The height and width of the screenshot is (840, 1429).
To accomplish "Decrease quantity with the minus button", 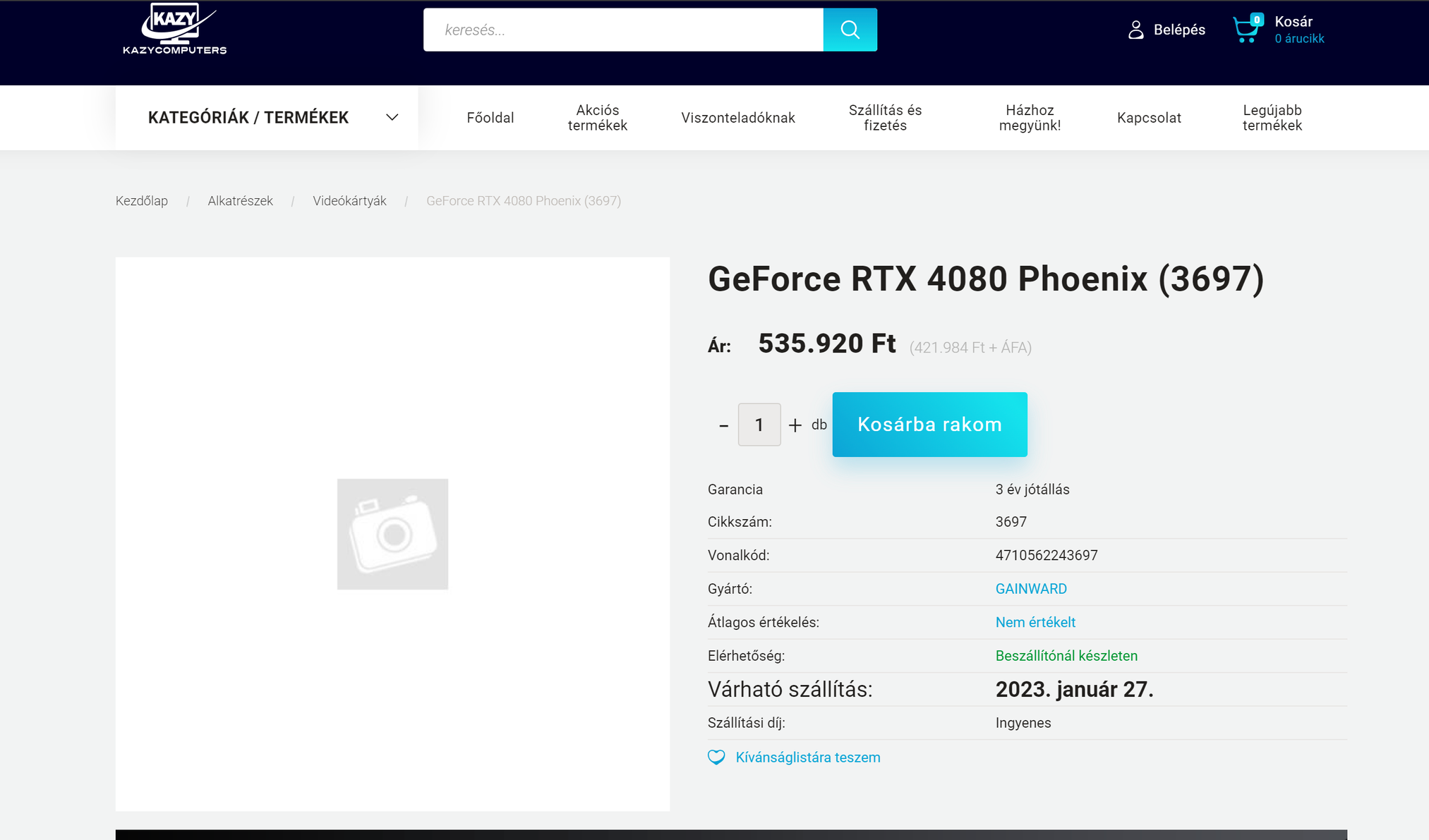I will [x=723, y=425].
